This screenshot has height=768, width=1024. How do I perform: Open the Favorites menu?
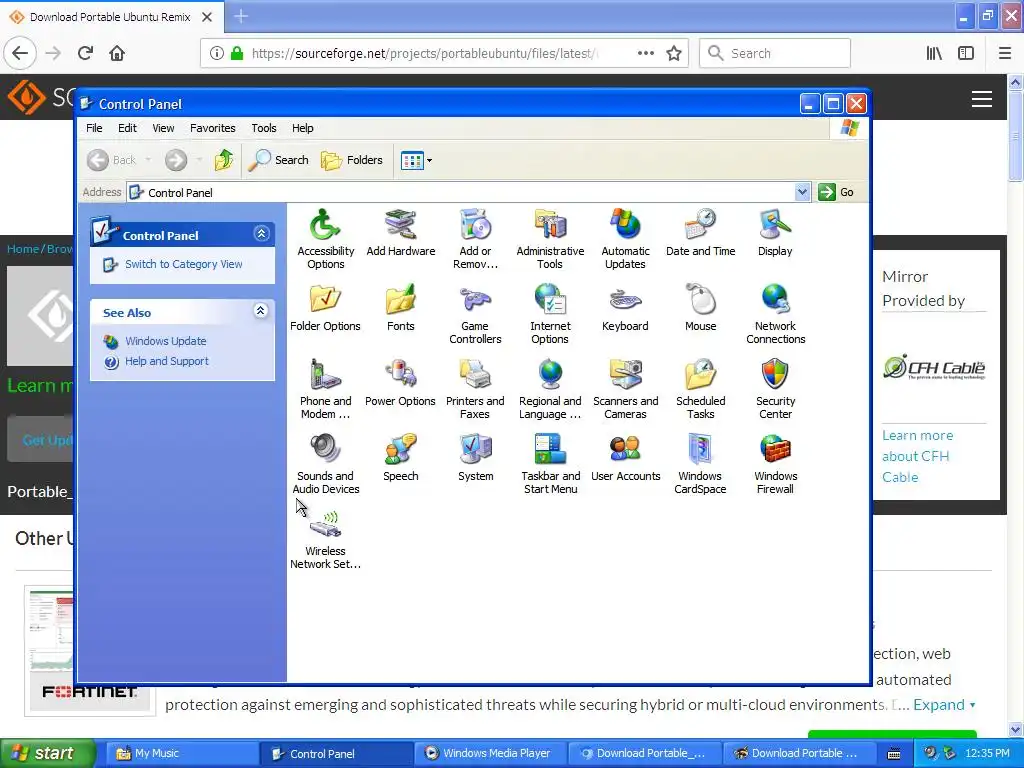212,128
